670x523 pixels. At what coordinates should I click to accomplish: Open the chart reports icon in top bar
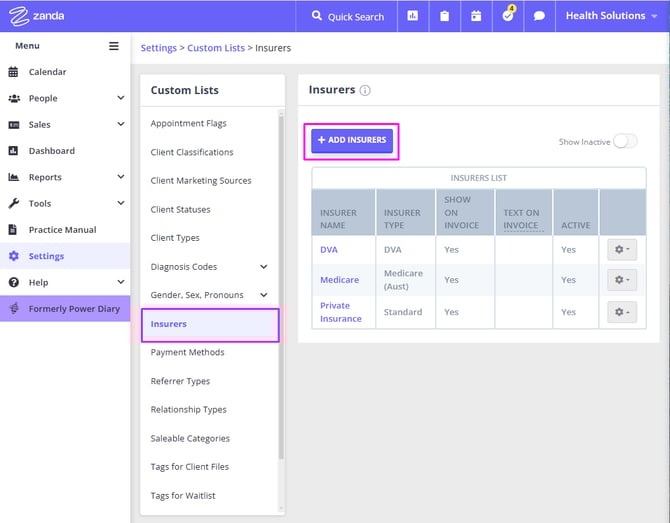[412, 16]
